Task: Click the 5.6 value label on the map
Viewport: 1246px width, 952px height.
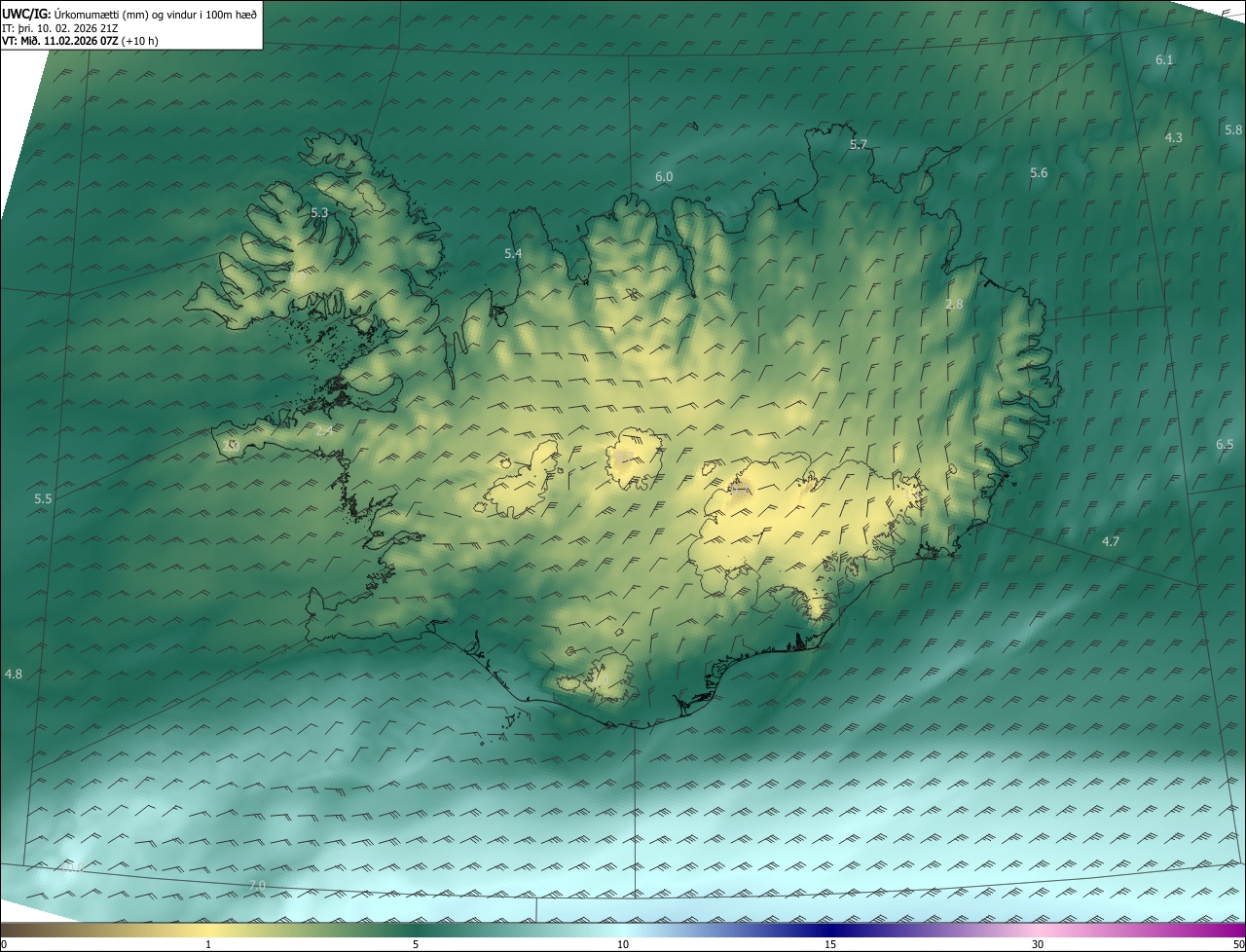Action: click(x=1039, y=173)
